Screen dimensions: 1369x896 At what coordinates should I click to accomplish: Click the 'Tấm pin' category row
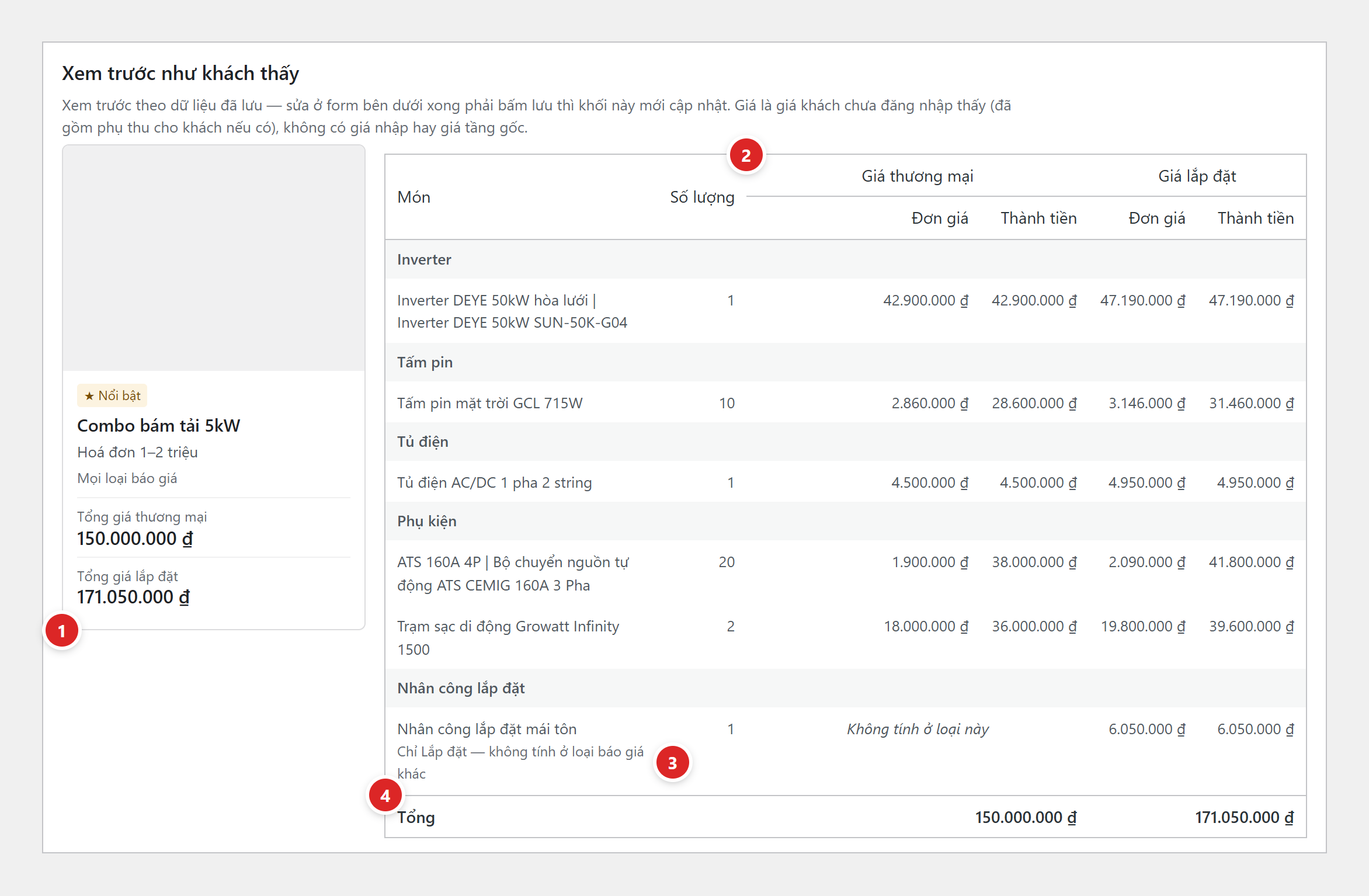tap(845, 362)
